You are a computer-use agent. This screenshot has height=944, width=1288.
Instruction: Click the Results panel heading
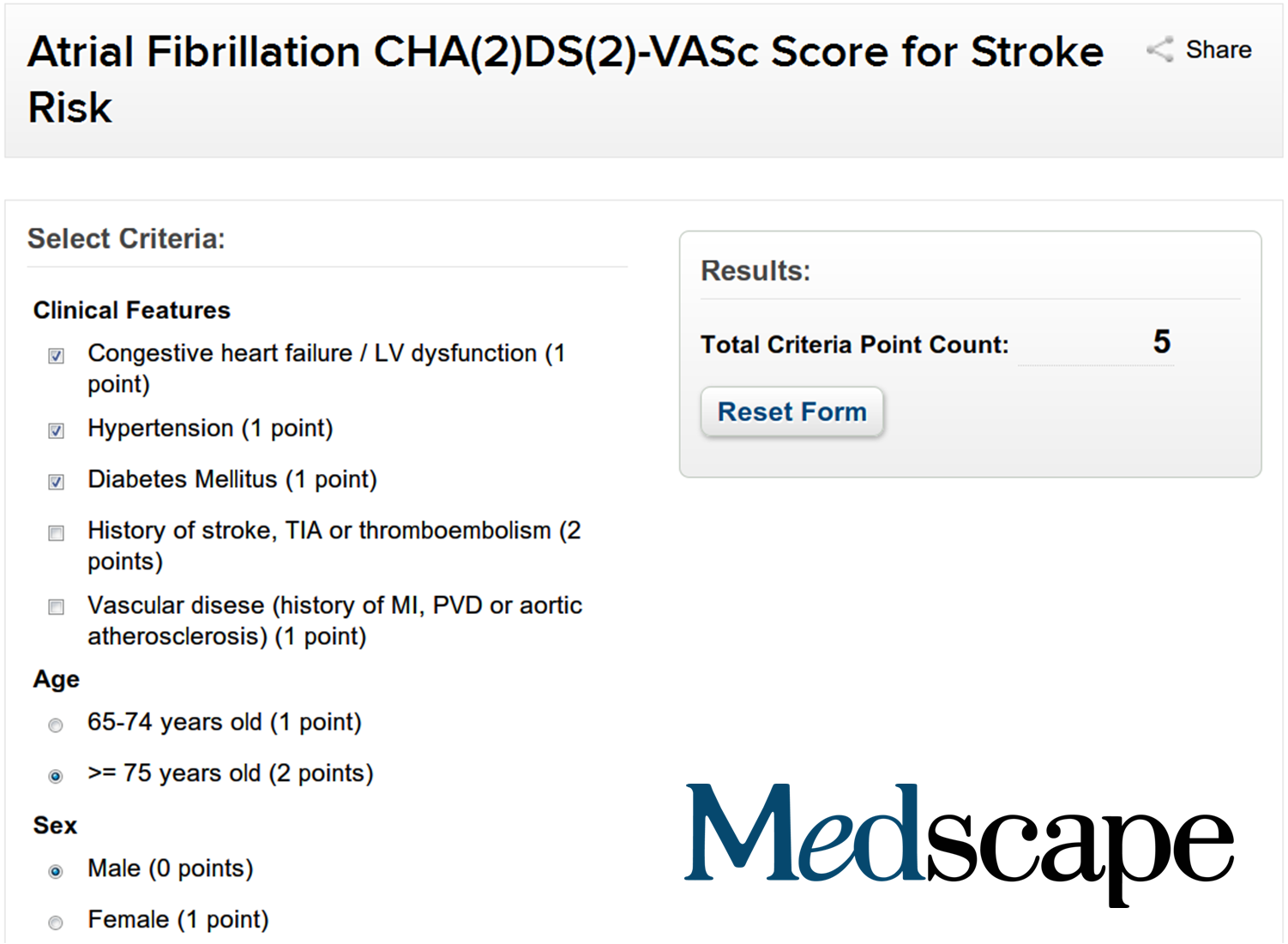(x=755, y=270)
